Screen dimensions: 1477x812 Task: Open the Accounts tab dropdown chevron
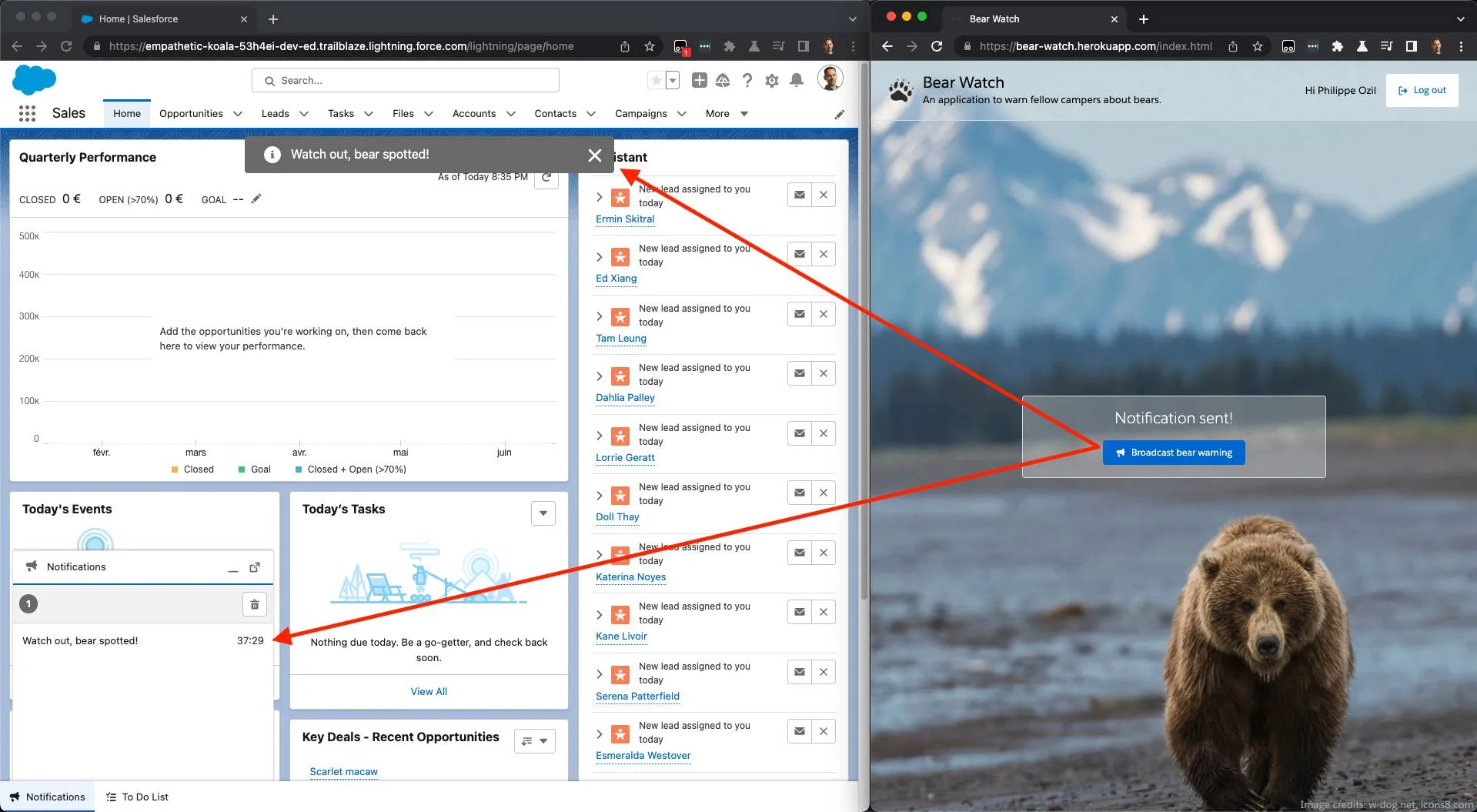pyautogui.click(x=511, y=114)
